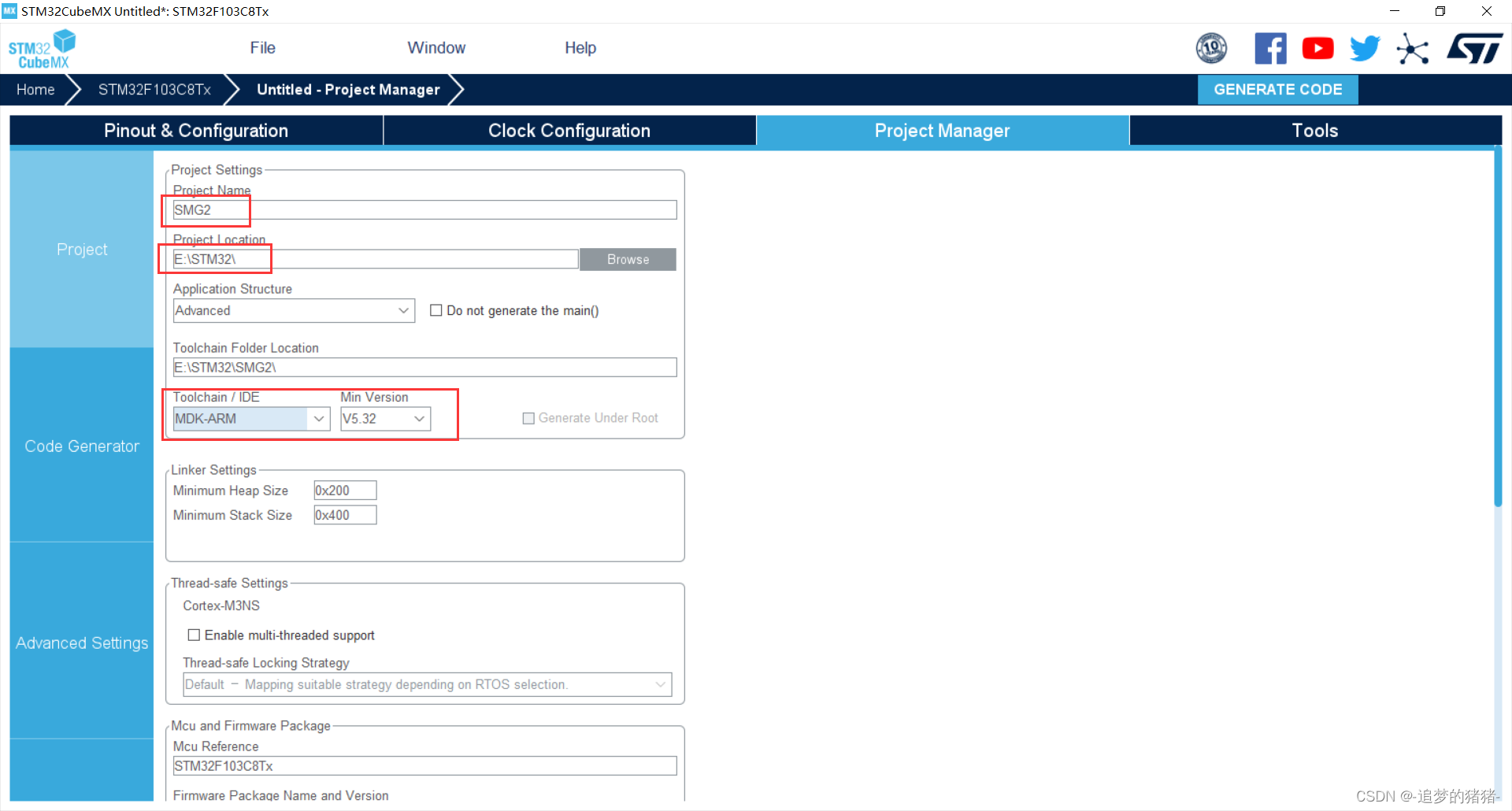Click the STM32CubeMX logo icon
This screenshot has width=1512, height=811.
pyautogui.click(x=42, y=49)
